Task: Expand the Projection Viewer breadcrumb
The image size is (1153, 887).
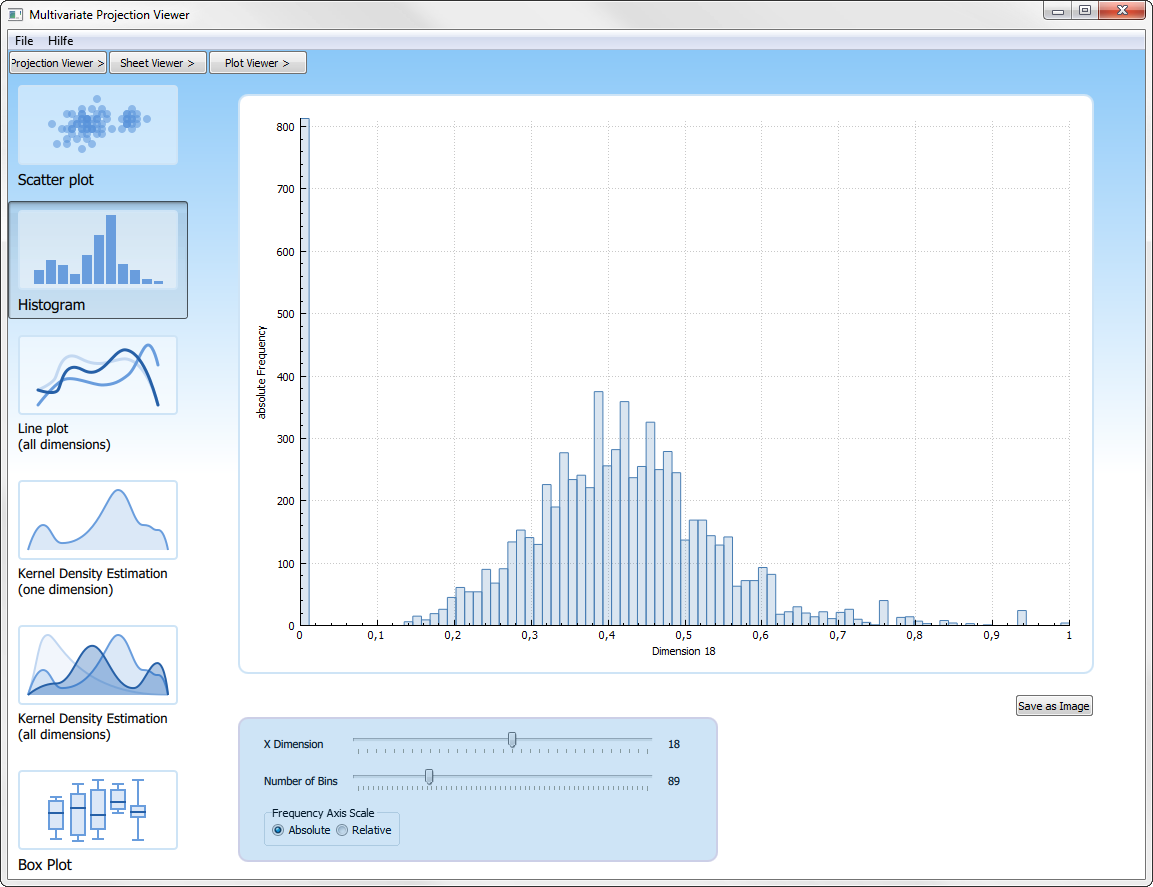Action: click(58, 63)
